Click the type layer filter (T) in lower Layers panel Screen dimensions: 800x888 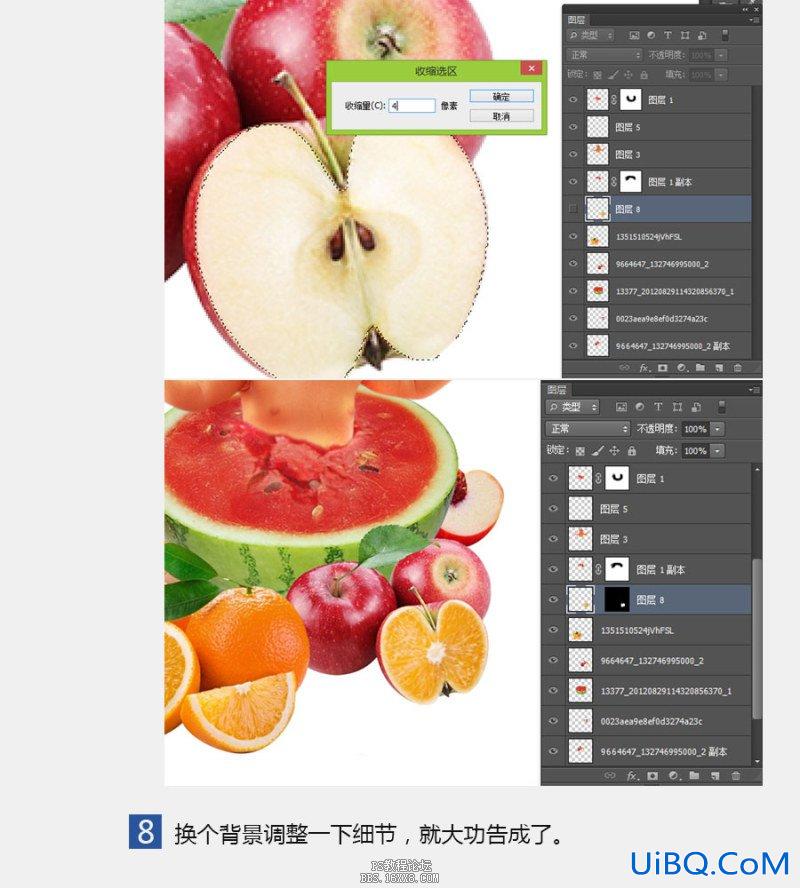click(x=658, y=407)
